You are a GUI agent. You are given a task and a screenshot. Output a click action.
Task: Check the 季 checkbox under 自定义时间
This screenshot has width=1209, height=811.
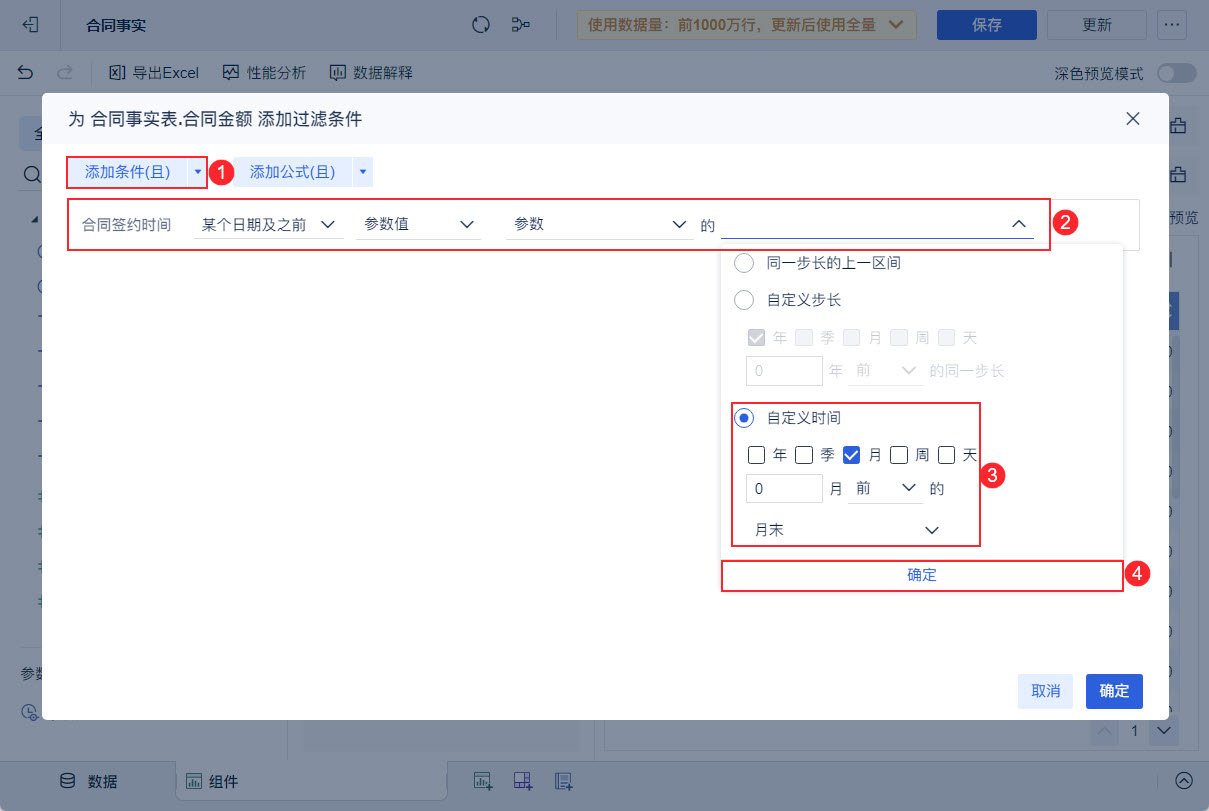pos(804,455)
